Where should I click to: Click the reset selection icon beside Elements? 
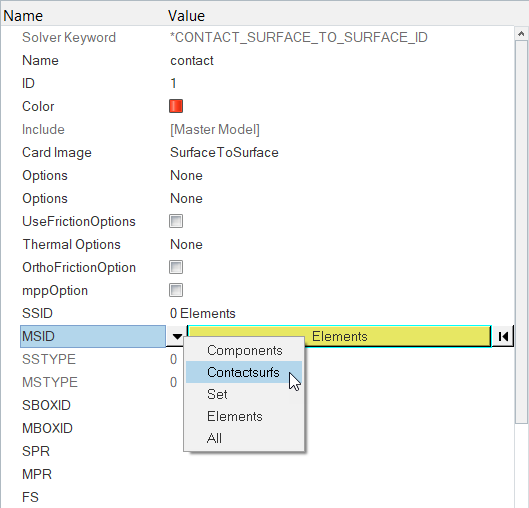[503, 336]
